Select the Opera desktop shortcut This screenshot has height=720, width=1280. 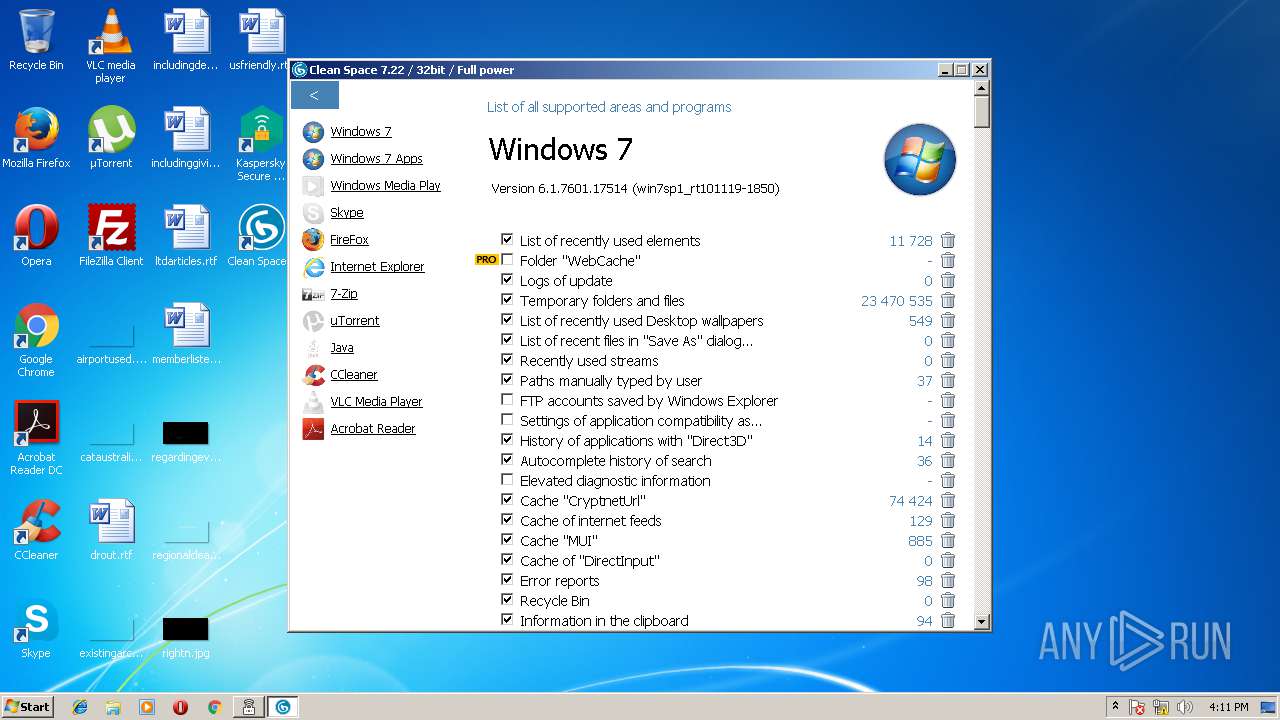pyautogui.click(x=36, y=236)
